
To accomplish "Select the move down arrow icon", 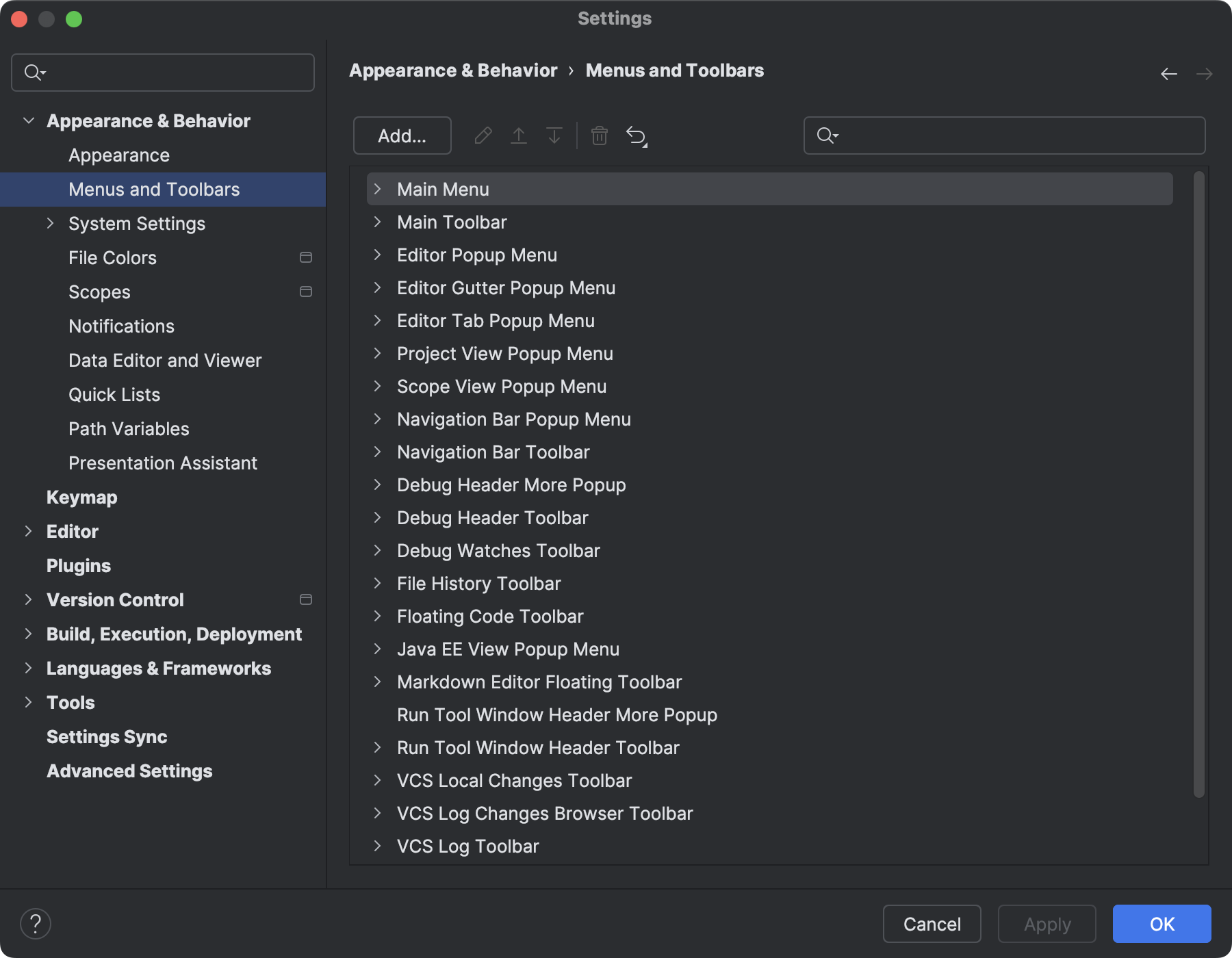I will tap(554, 135).
